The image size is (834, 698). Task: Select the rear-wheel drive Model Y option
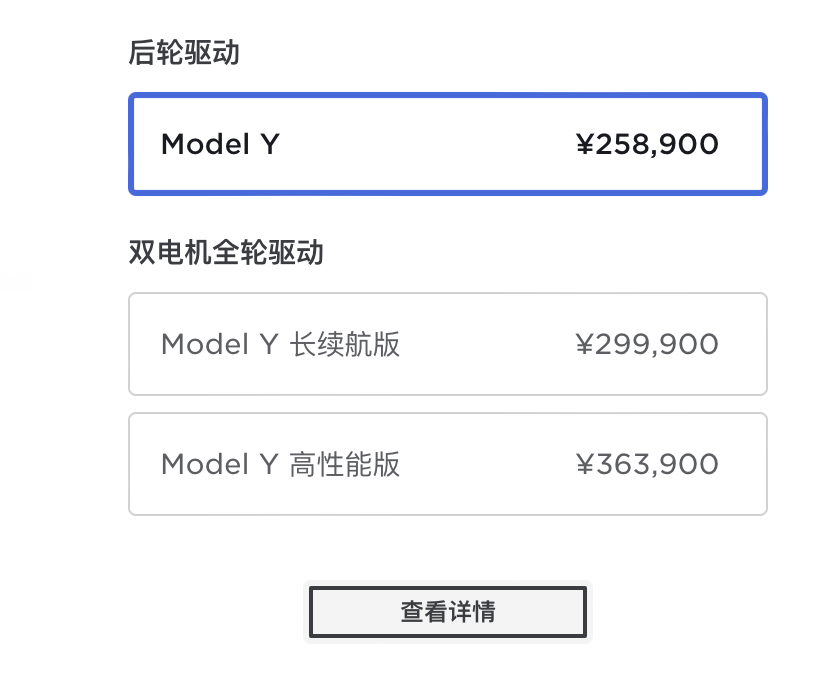tap(447, 144)
